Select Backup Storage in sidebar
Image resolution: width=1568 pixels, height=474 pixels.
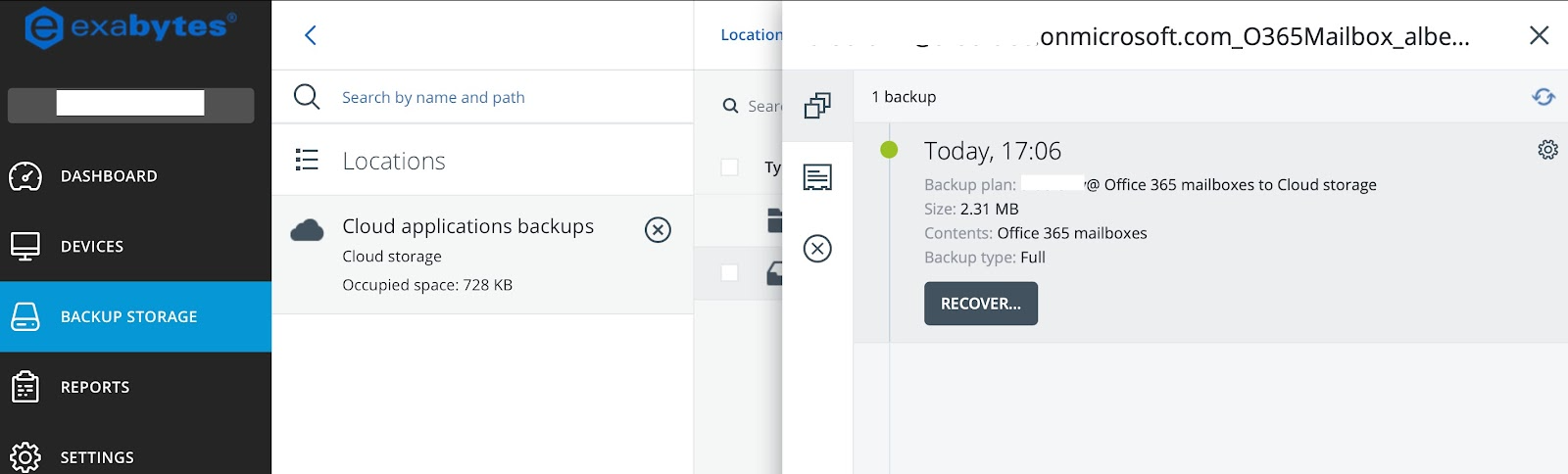pyautogui.click(x=135, y=317)
